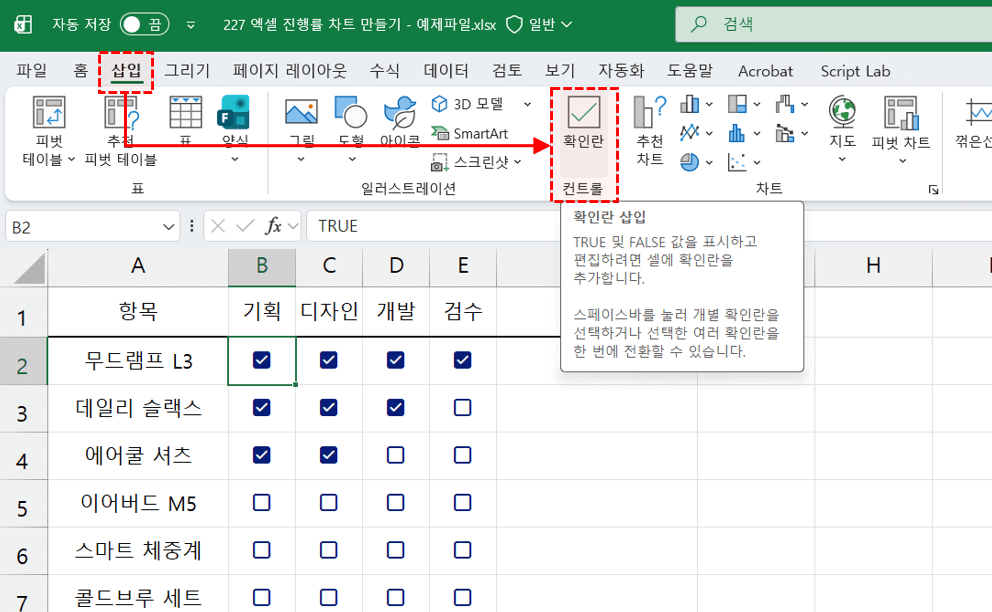Check 검수 checkbox for 데일리 슬랙스
The height and width of the screenshot is (612, 992).
coord(462,408)
